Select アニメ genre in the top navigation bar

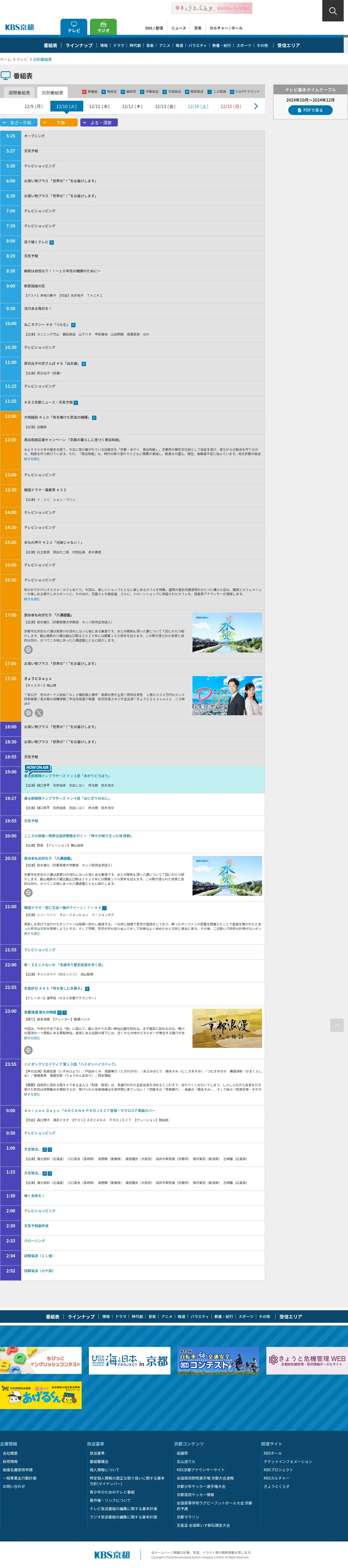165,46
